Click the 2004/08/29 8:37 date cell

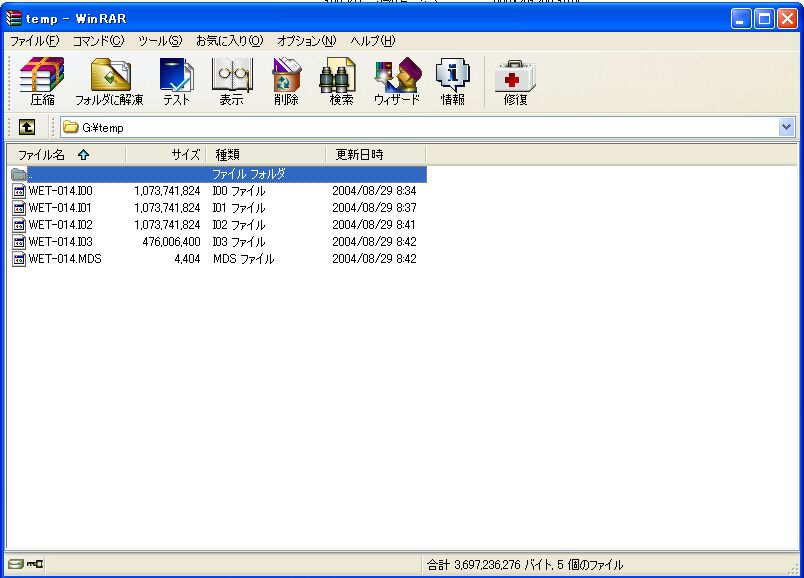(x=374, y=208)
